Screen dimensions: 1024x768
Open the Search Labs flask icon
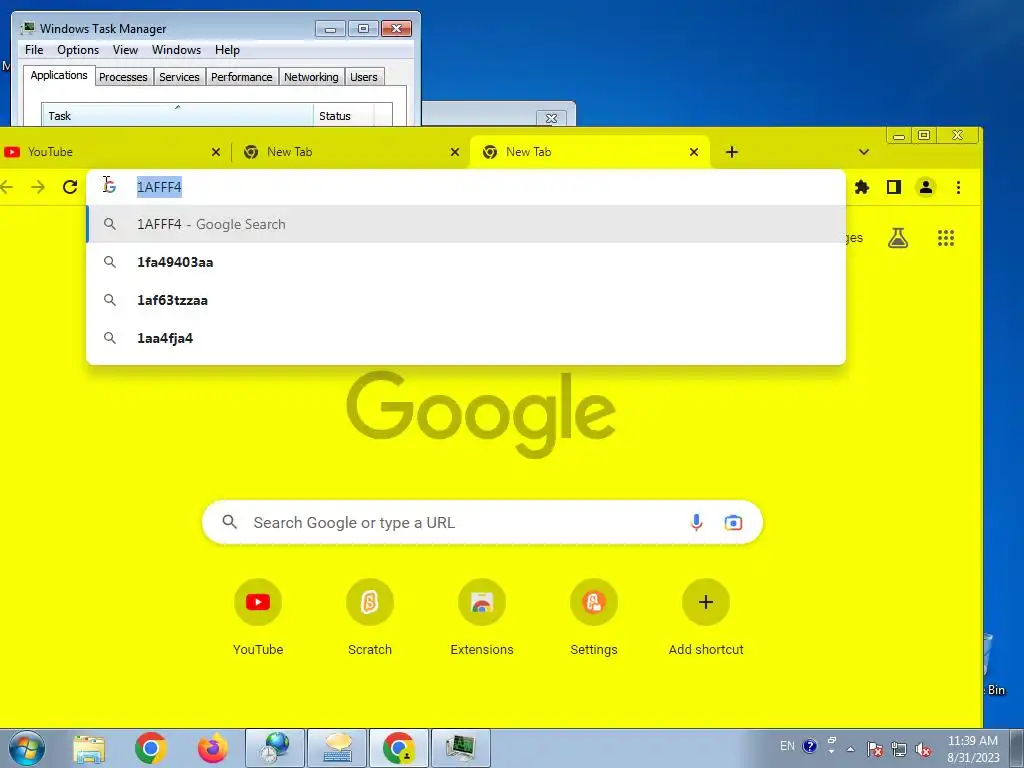click(898, 238)
